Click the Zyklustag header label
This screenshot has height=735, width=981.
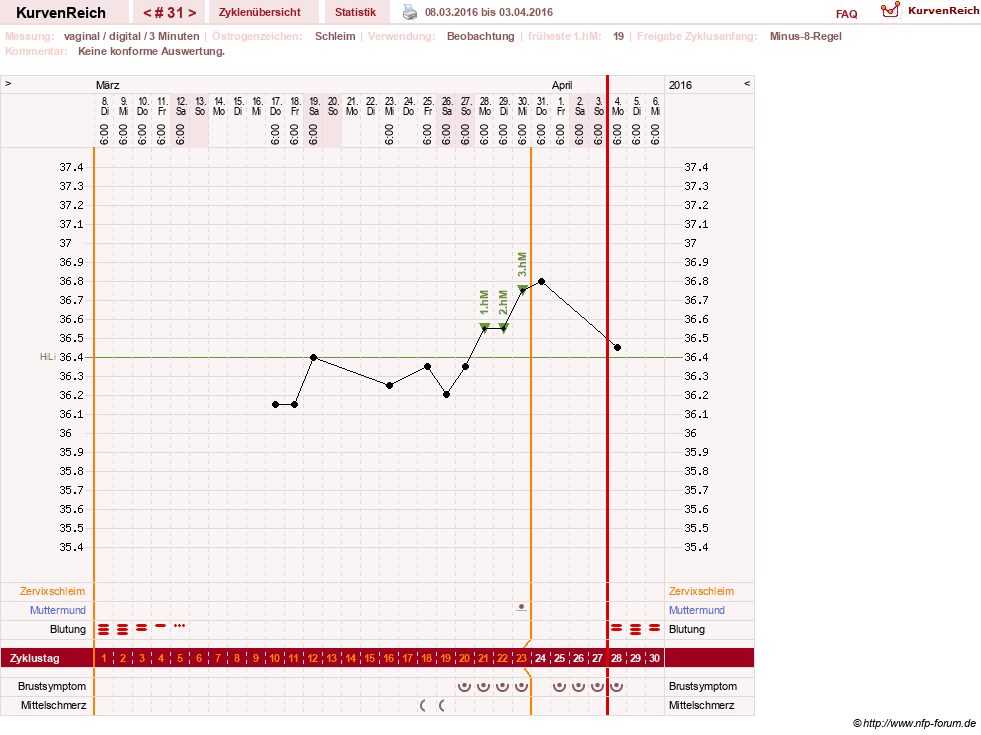point(35,658)
